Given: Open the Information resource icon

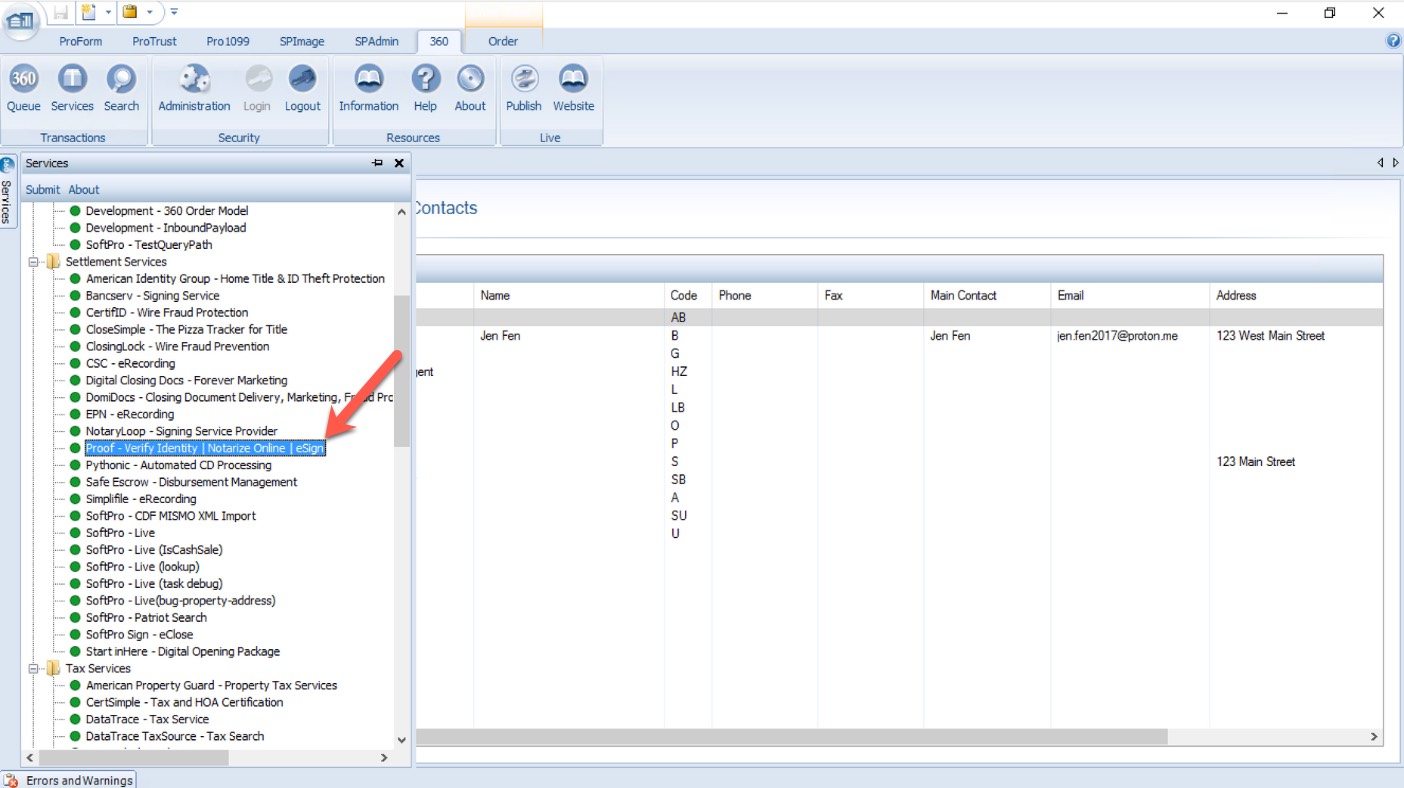Looking at the screenshot, I should coord(369,89).
